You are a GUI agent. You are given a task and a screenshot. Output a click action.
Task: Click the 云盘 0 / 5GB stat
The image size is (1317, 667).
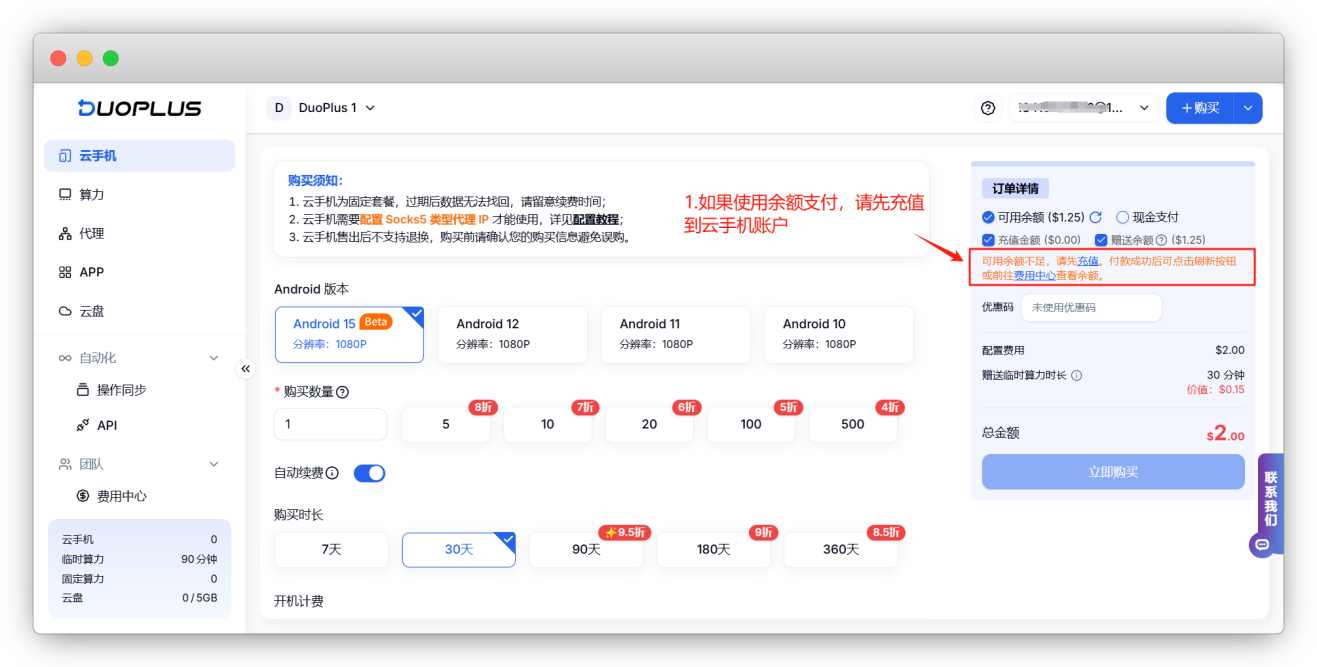click(139, 598)
